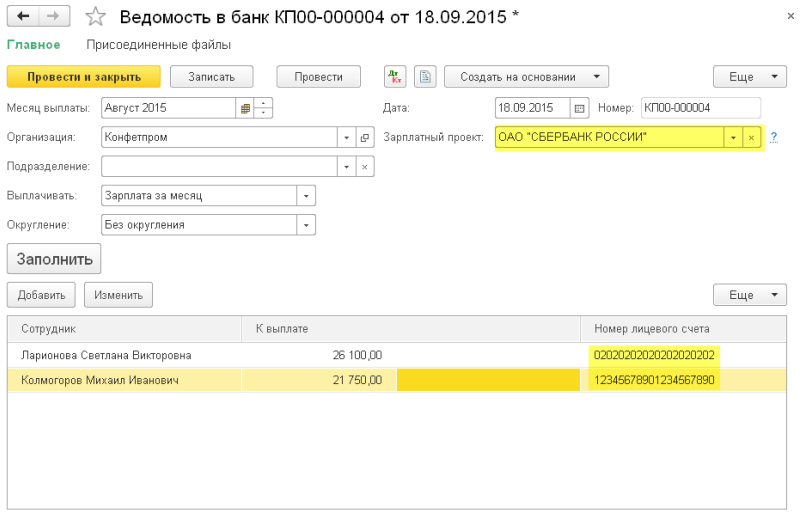Open calendar picker for Дата field
This screenshot has width=800, height=519.
(579, 108)
